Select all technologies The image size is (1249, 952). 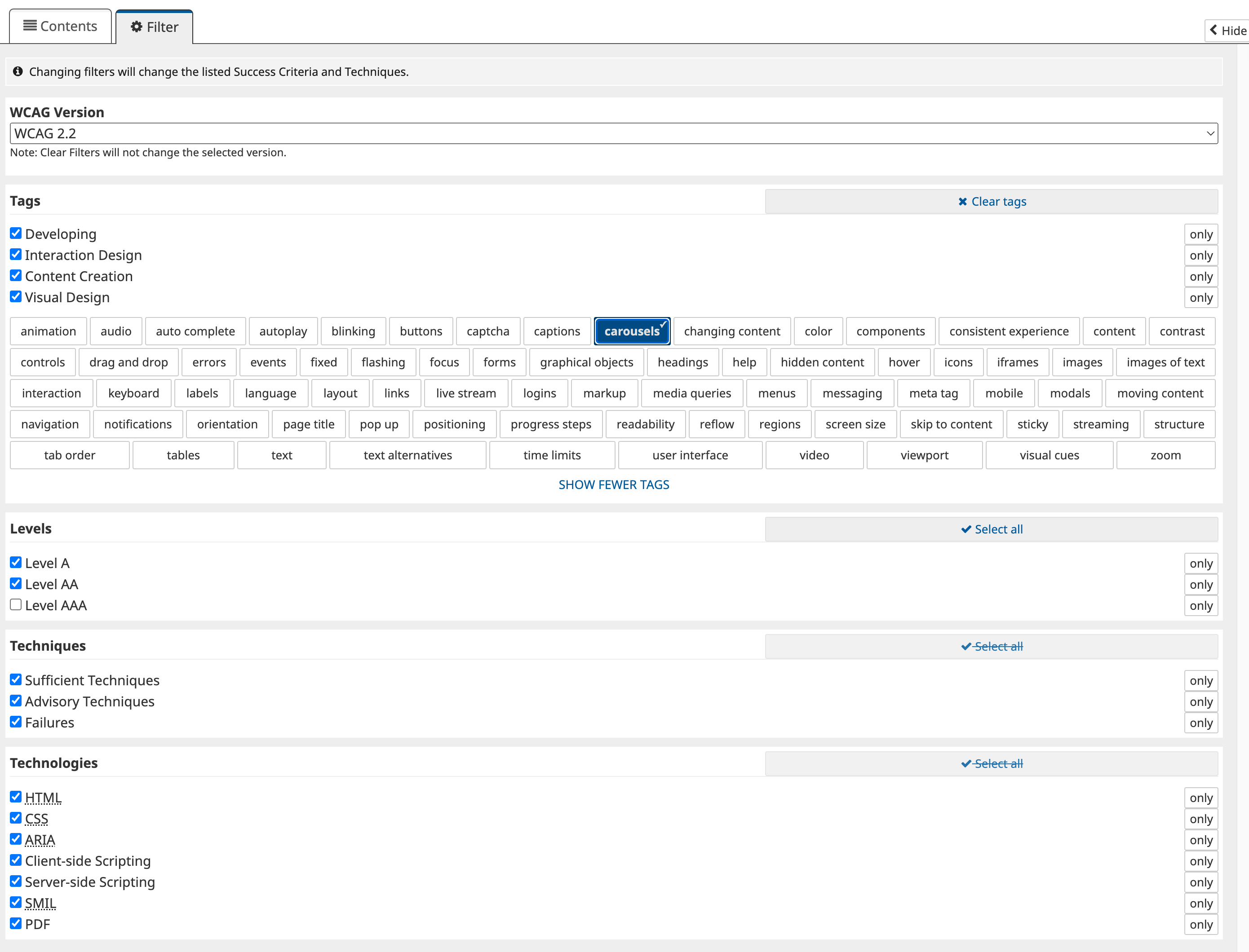click(x=991, y=763)
